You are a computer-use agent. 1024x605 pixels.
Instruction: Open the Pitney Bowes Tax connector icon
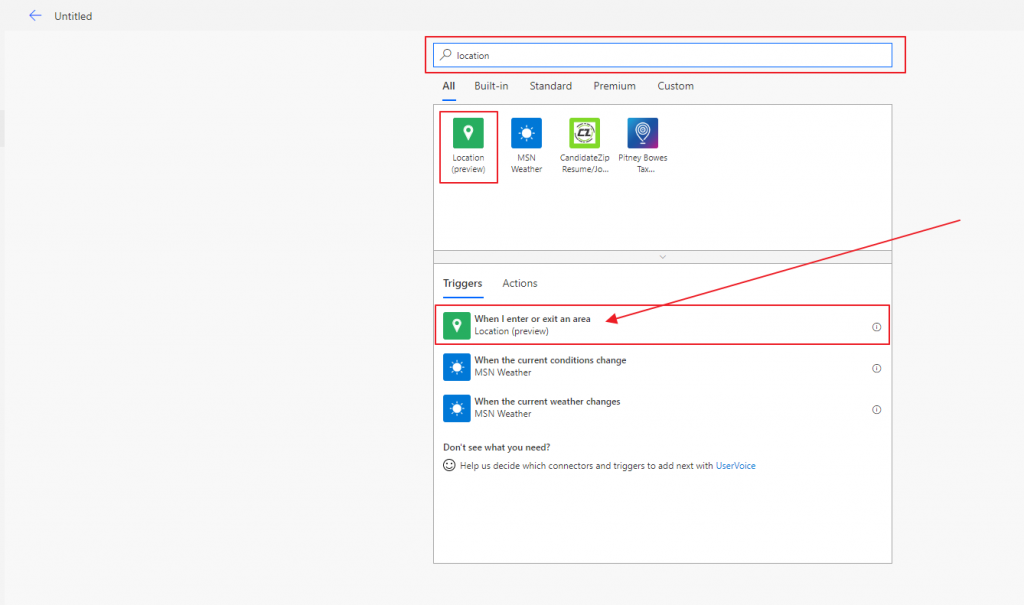tap(642, 133)
